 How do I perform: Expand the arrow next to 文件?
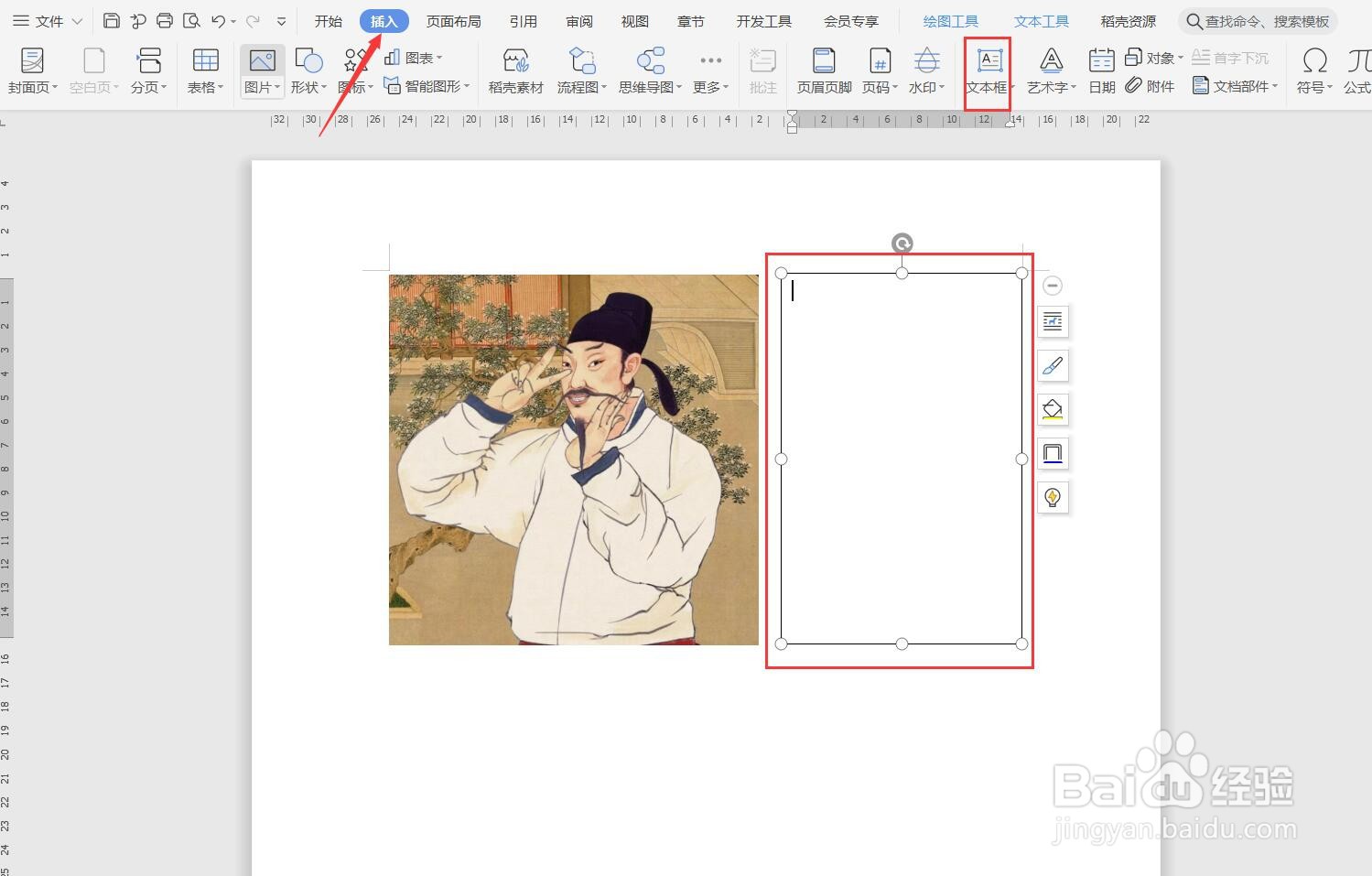77,21
